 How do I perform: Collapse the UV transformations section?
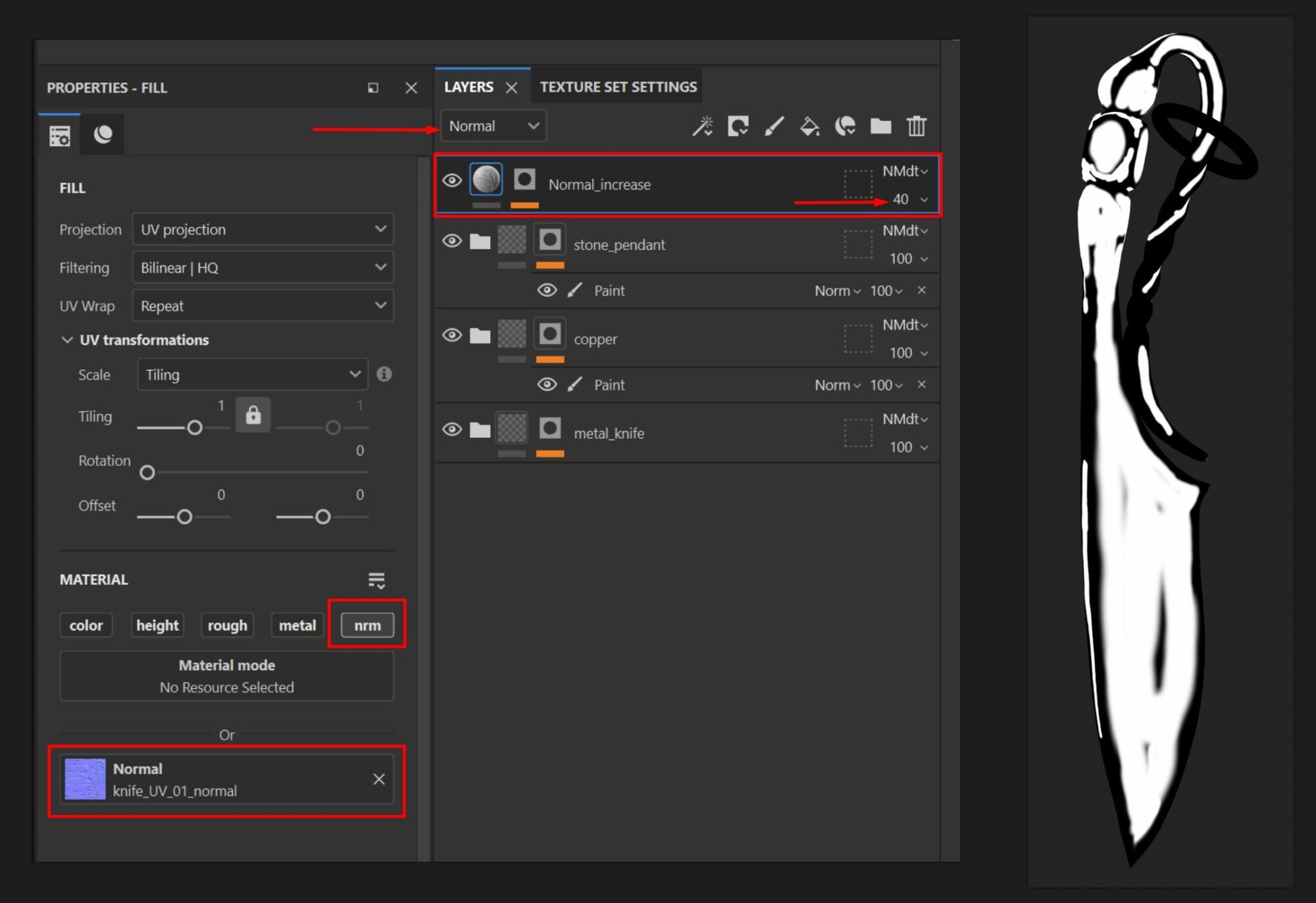click(66, 340)
